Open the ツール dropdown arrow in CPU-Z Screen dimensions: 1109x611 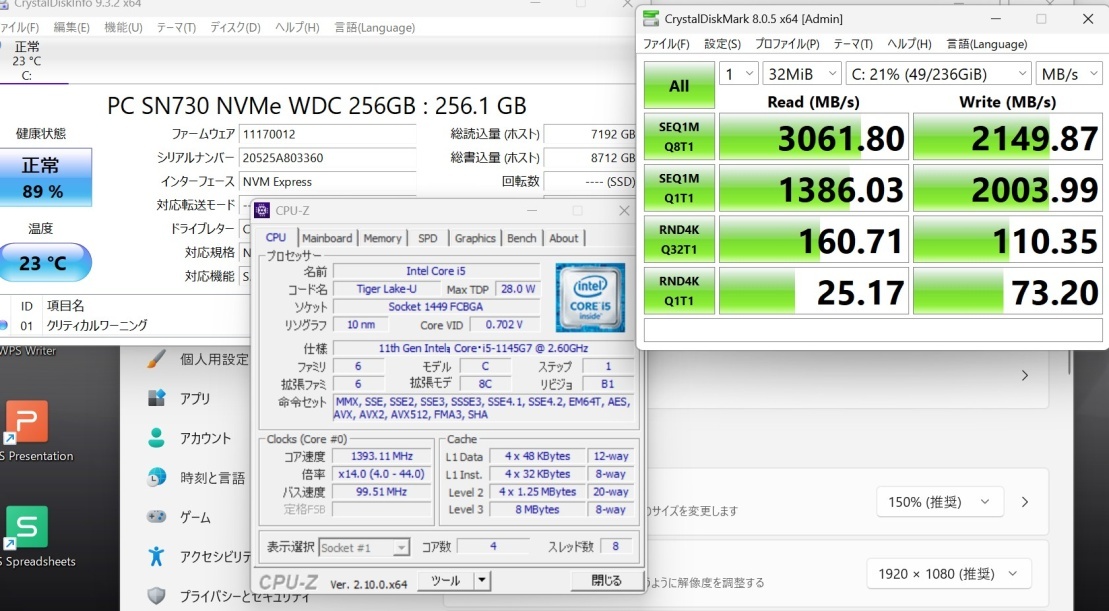(x=482, y=581)
